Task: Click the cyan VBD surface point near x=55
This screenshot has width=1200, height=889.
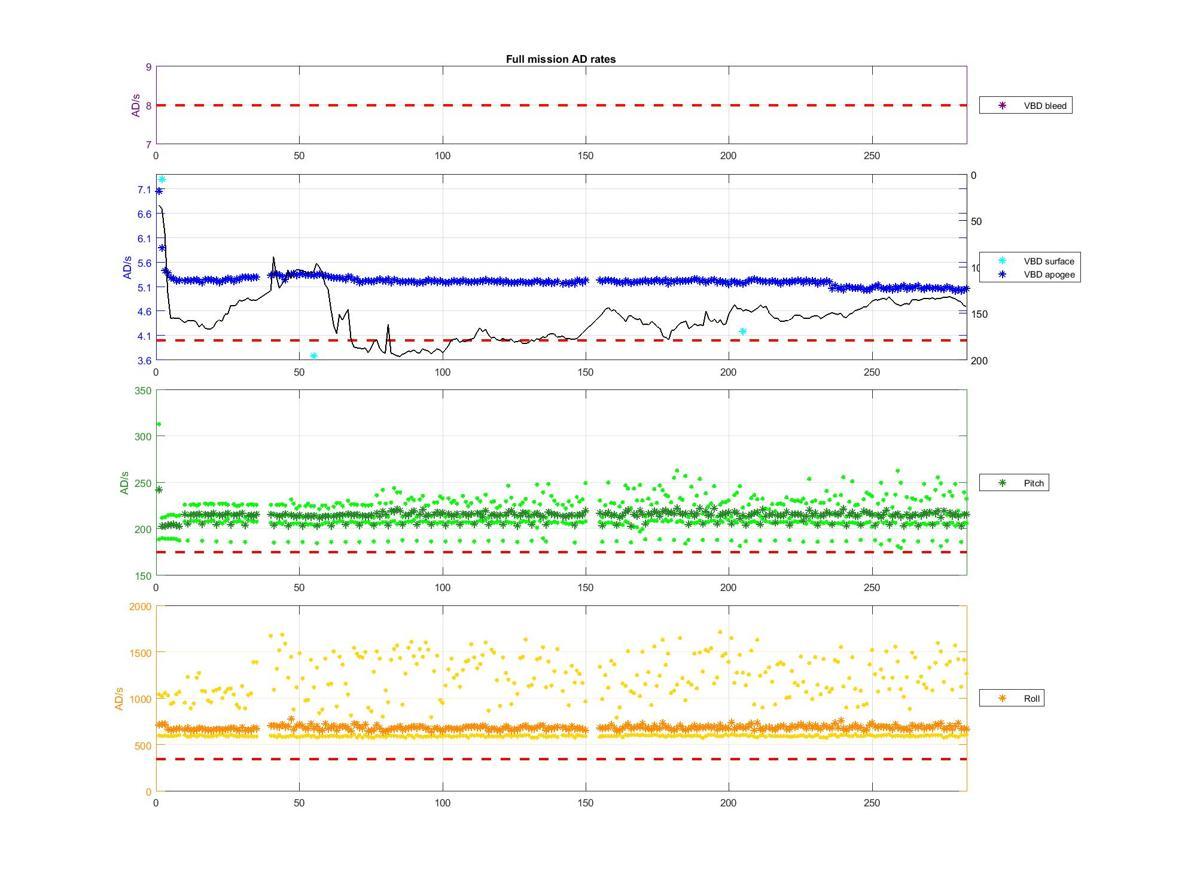Action: click(314, 355)
